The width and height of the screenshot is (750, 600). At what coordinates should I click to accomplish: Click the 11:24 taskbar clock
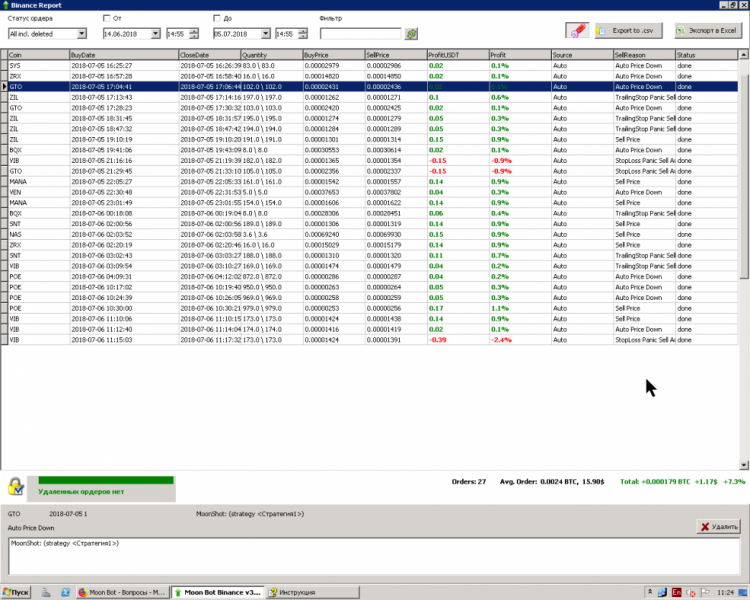pos(726,592)
